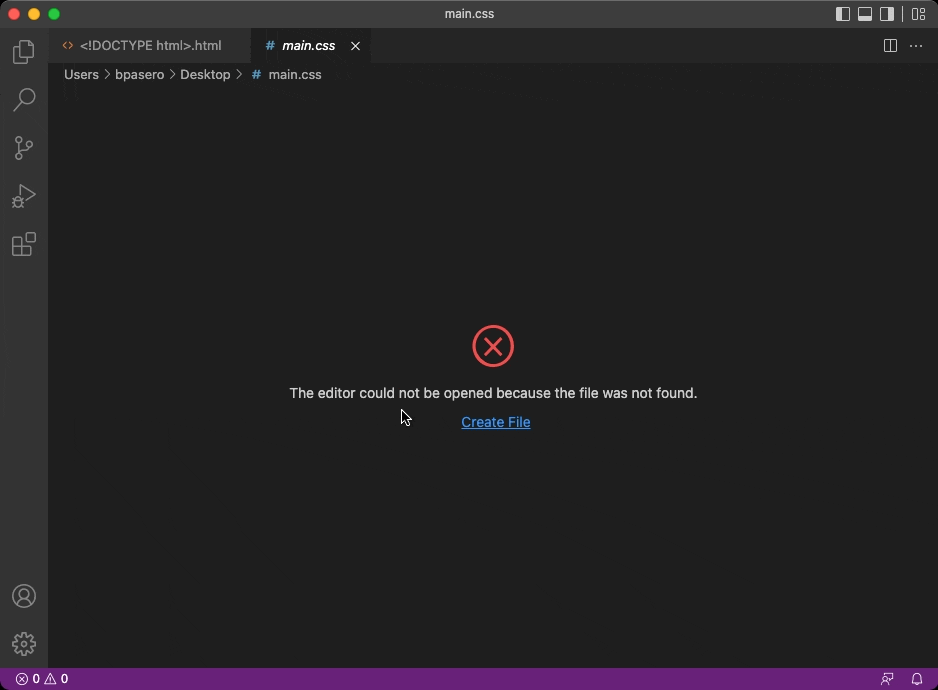The width and height of the screenshot is (938, 690).
Task: Open the Manage gear menu
Action: click(24, 644)
